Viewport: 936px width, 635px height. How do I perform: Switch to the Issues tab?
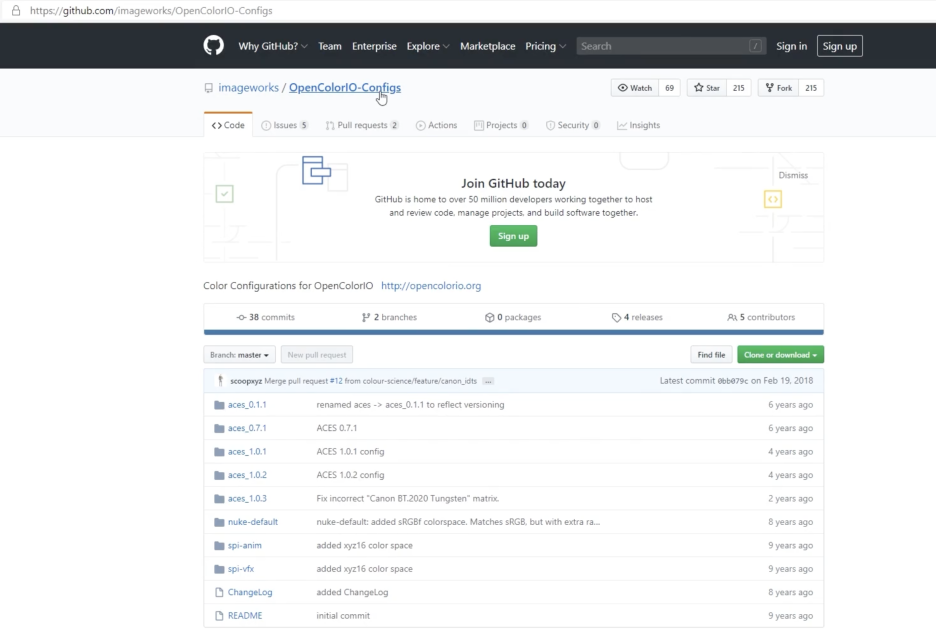point(285,125)
